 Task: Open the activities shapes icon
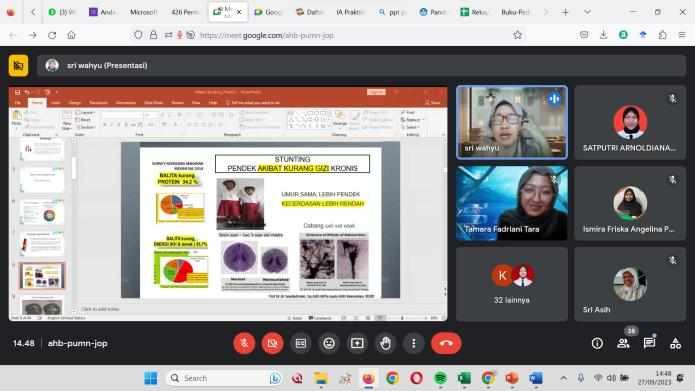click(x=675, y=343)
